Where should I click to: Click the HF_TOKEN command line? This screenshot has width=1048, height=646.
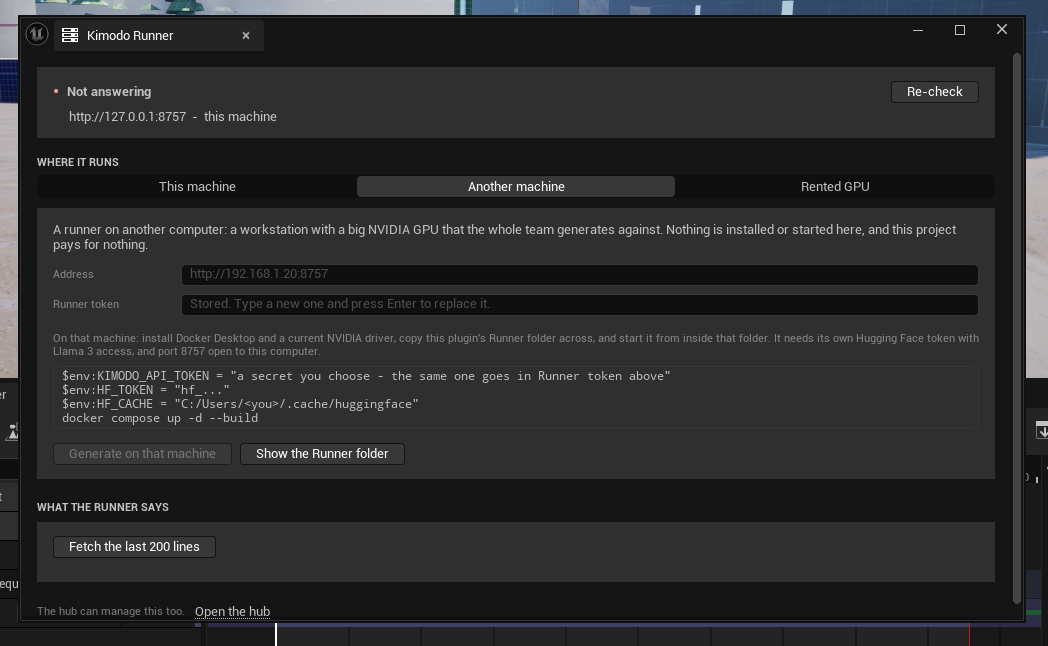click(146, 390)
